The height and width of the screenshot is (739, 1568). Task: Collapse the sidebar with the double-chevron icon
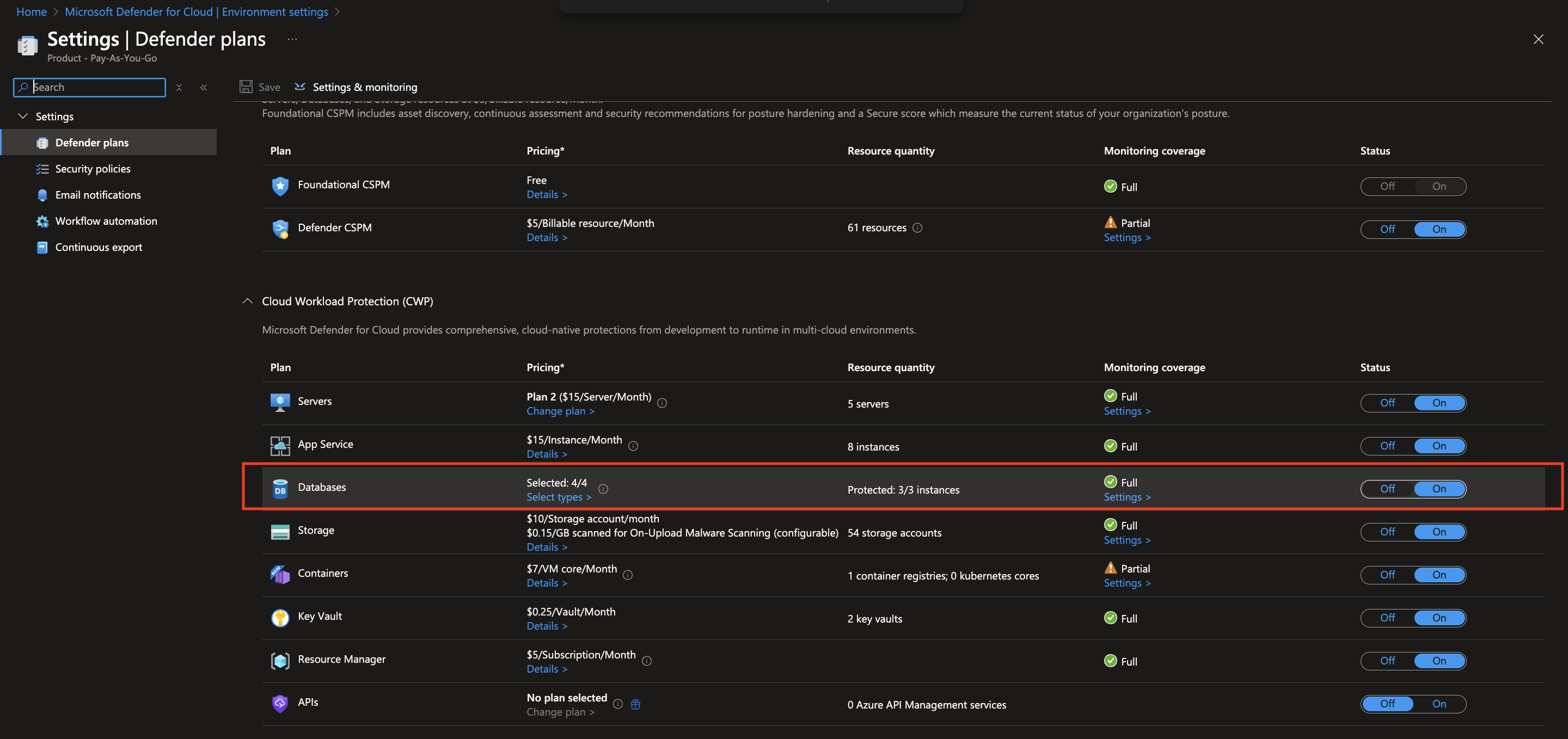coord(204,87)
